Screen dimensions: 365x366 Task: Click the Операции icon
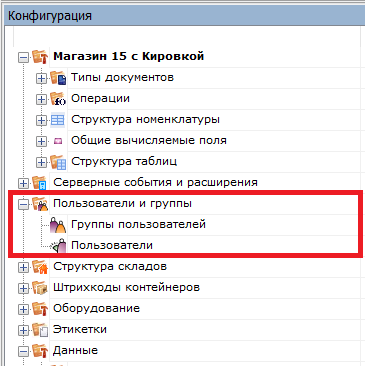point(58,99)
